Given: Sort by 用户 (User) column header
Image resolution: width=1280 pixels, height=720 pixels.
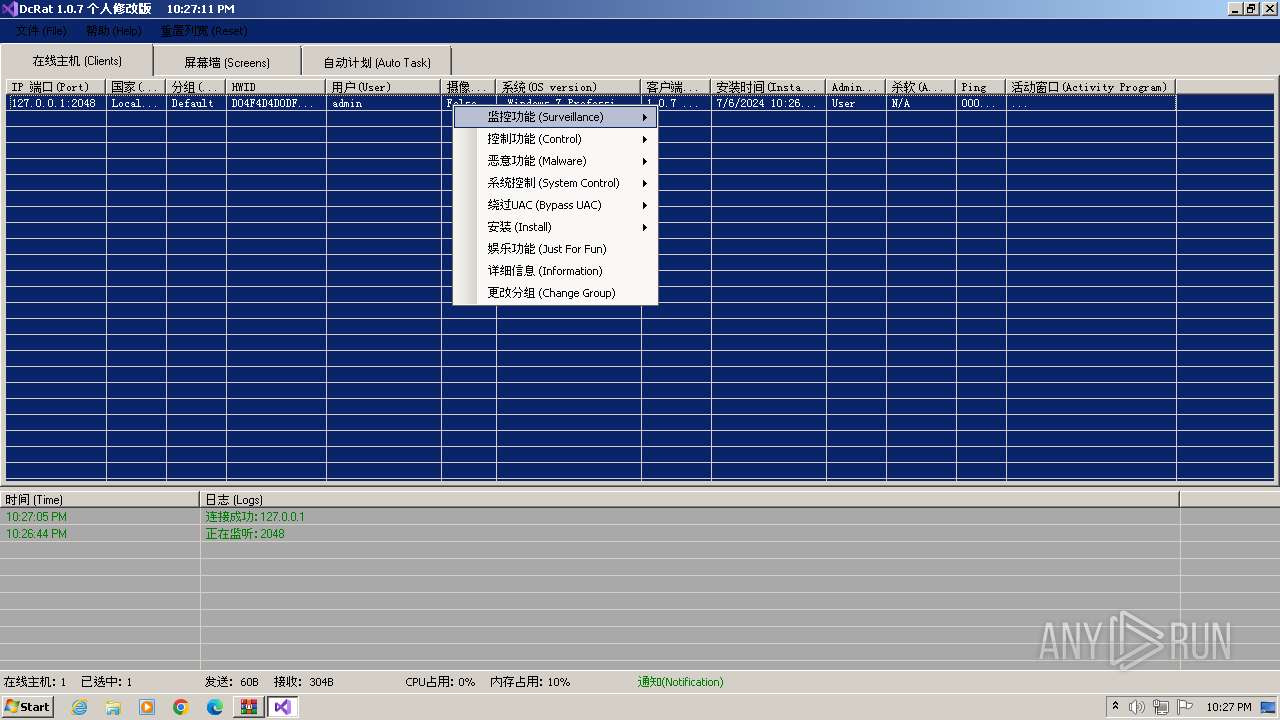Looking at the screenshot, I should pos(384,87).
